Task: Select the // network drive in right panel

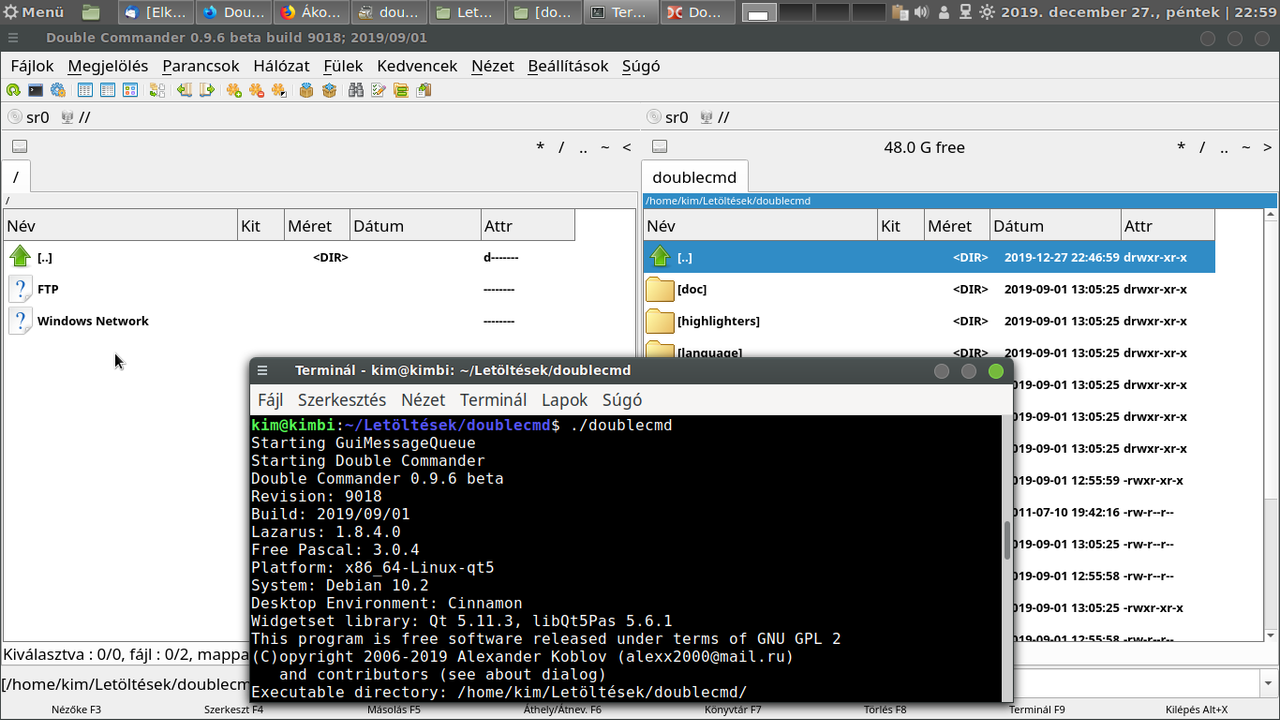Action: [716, 117]
